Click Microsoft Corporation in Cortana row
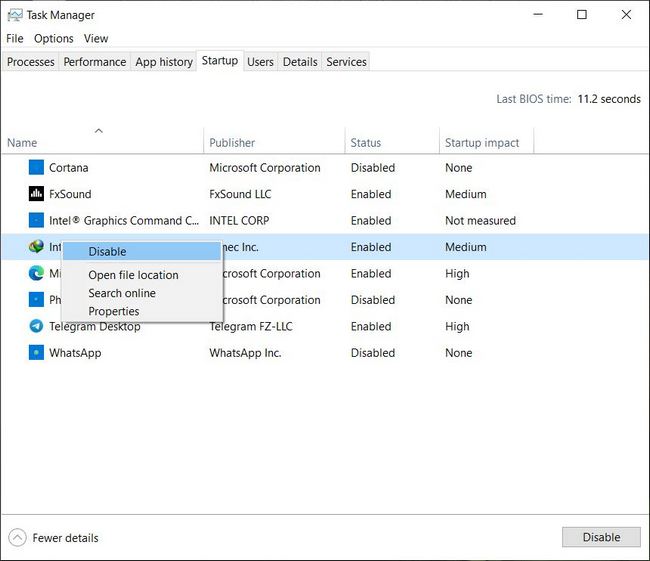Image resolution: width=650 pixels, height=561 pixels. coord(264,168)
